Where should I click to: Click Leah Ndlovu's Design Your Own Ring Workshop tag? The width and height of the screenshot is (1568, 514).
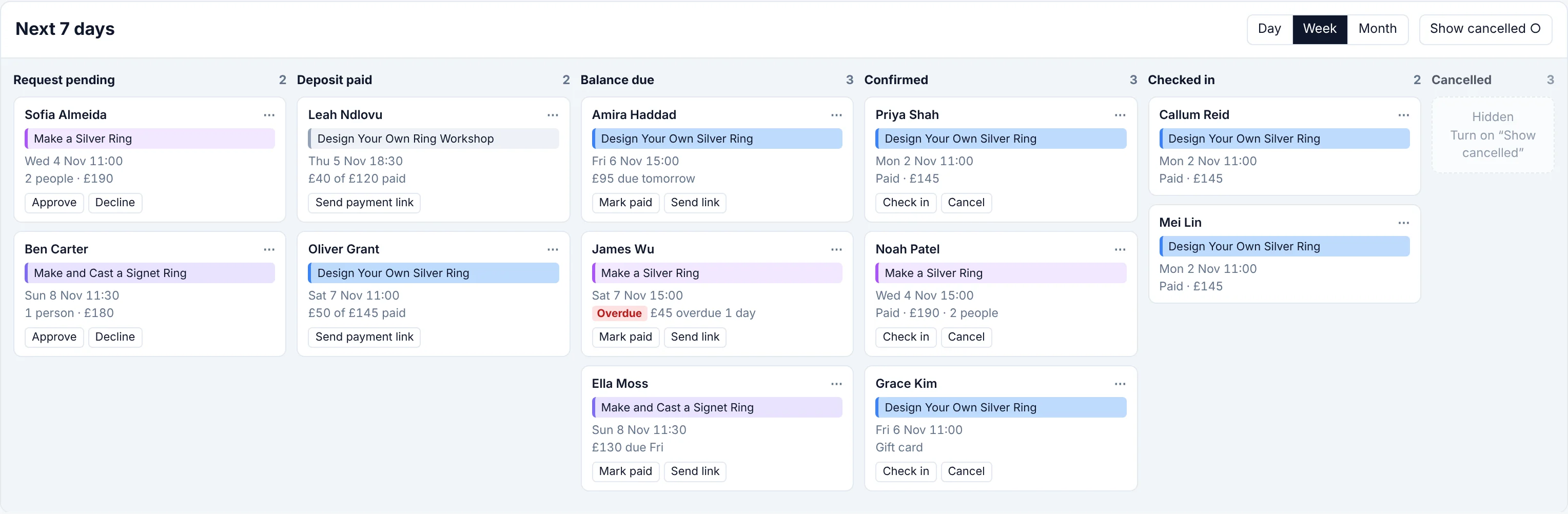pyautogui.click(x=434, y=139)
